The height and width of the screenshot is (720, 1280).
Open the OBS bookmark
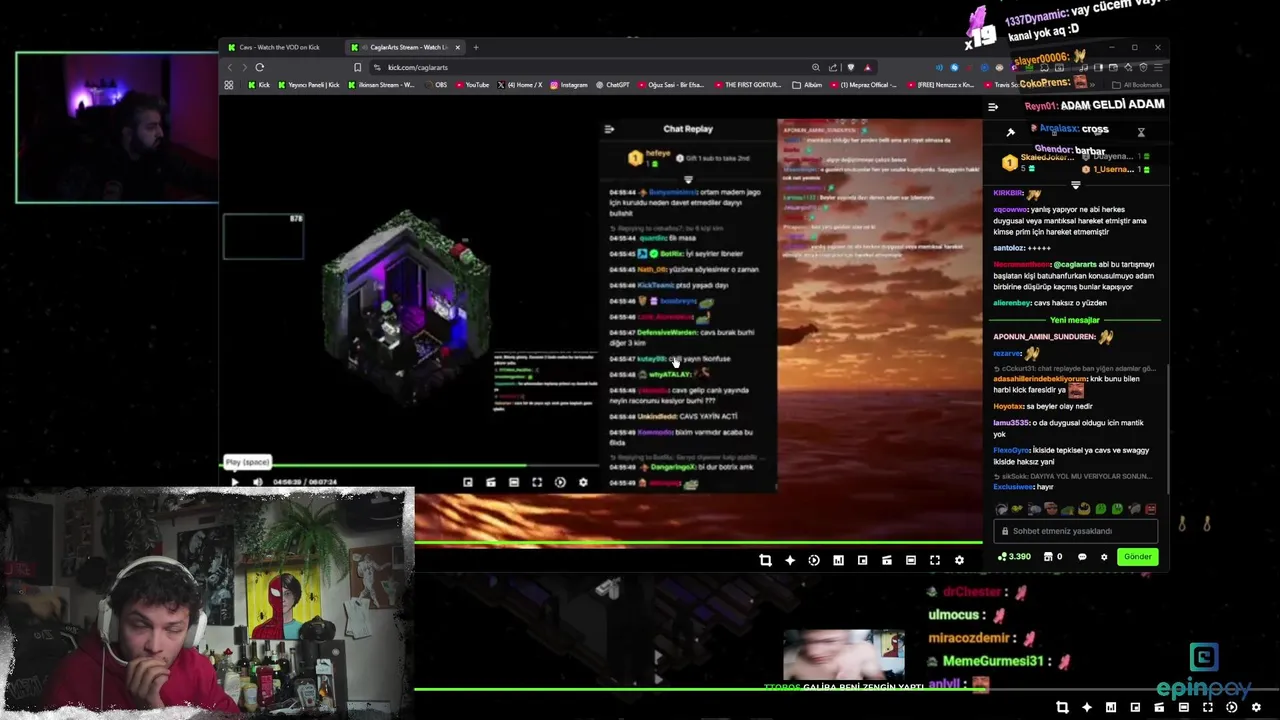click(x=437, y=85)
